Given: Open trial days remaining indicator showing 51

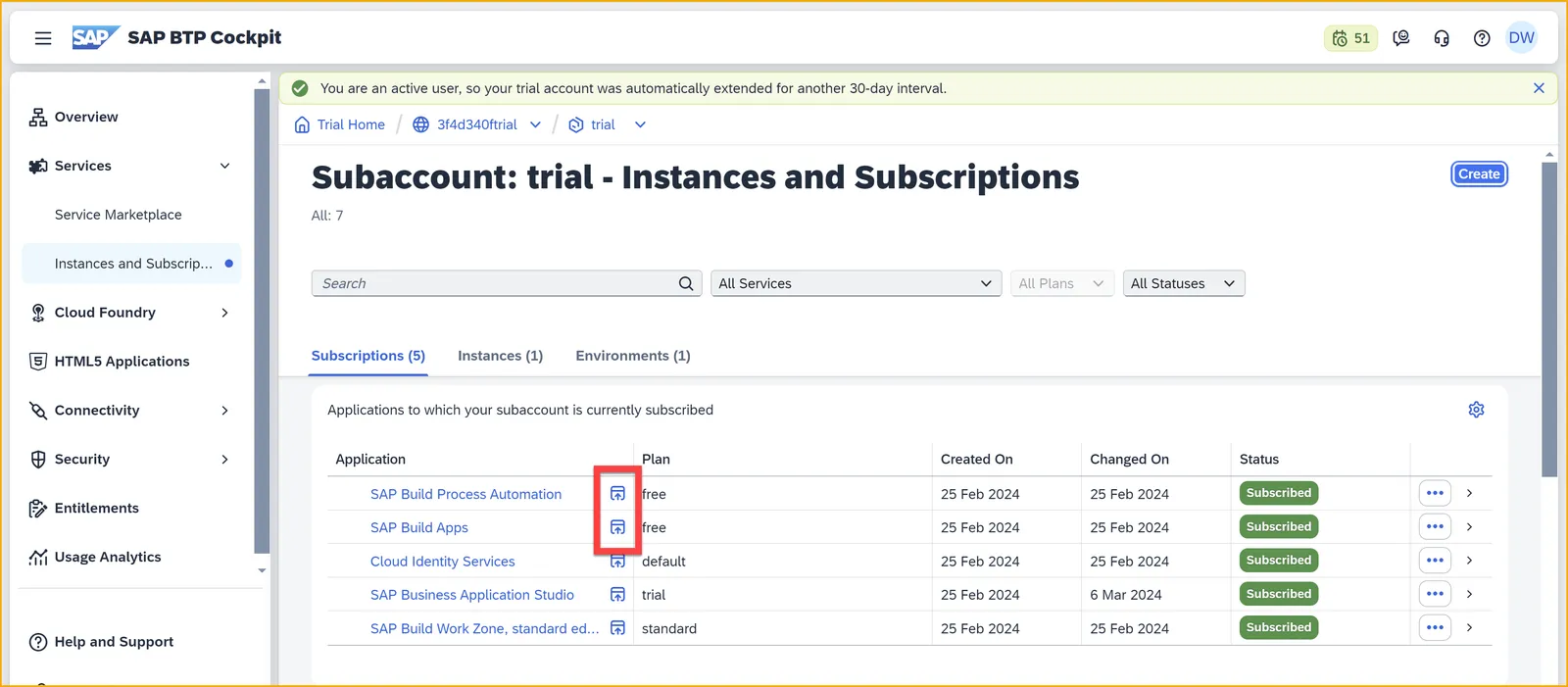Looking at the screenshot, I should click(1350, 38).
